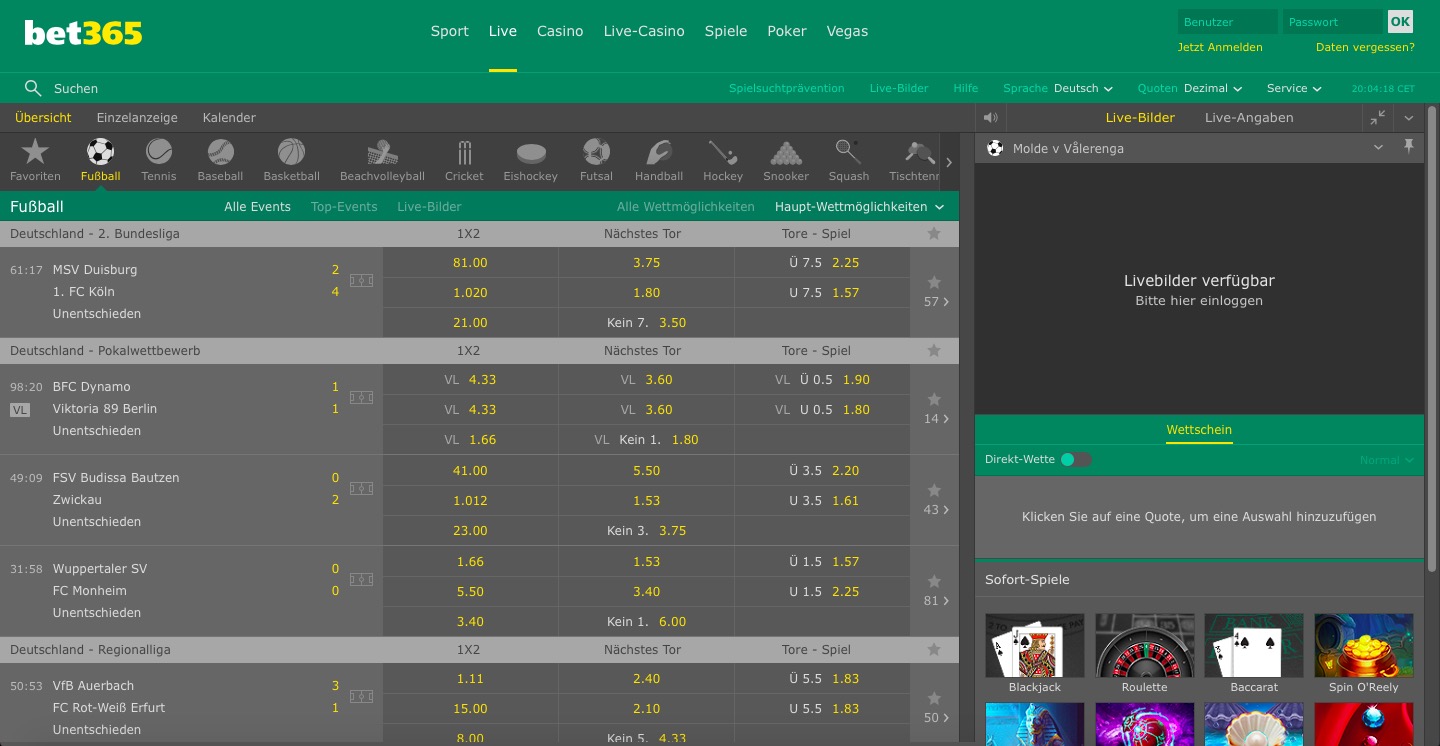The height and width of the screenshot is (746, 1440).
Task: Open the Poker main menu
Action: coord(787,31)
